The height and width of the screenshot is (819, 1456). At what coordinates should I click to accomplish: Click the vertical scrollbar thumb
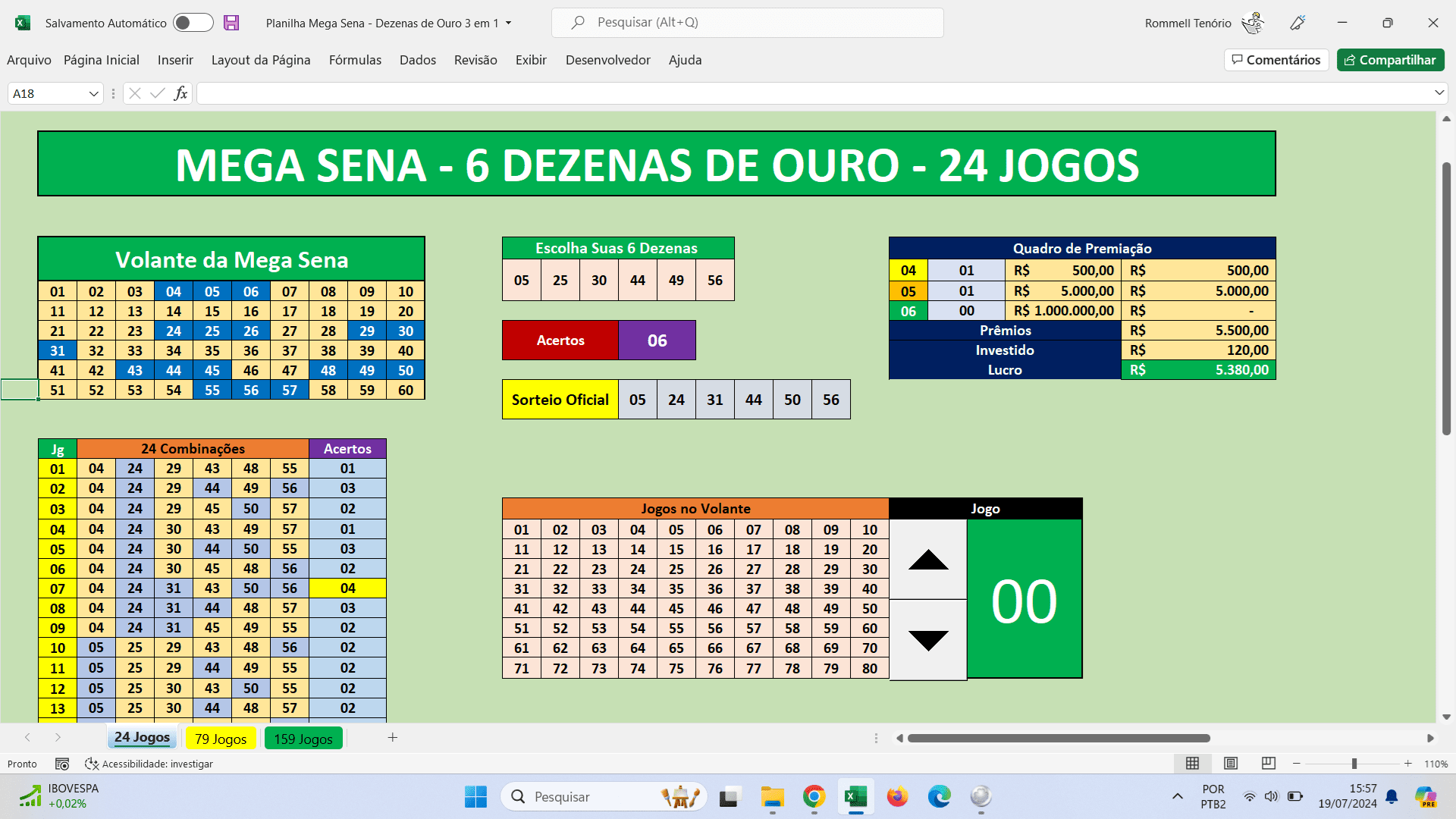[1446, 299]
